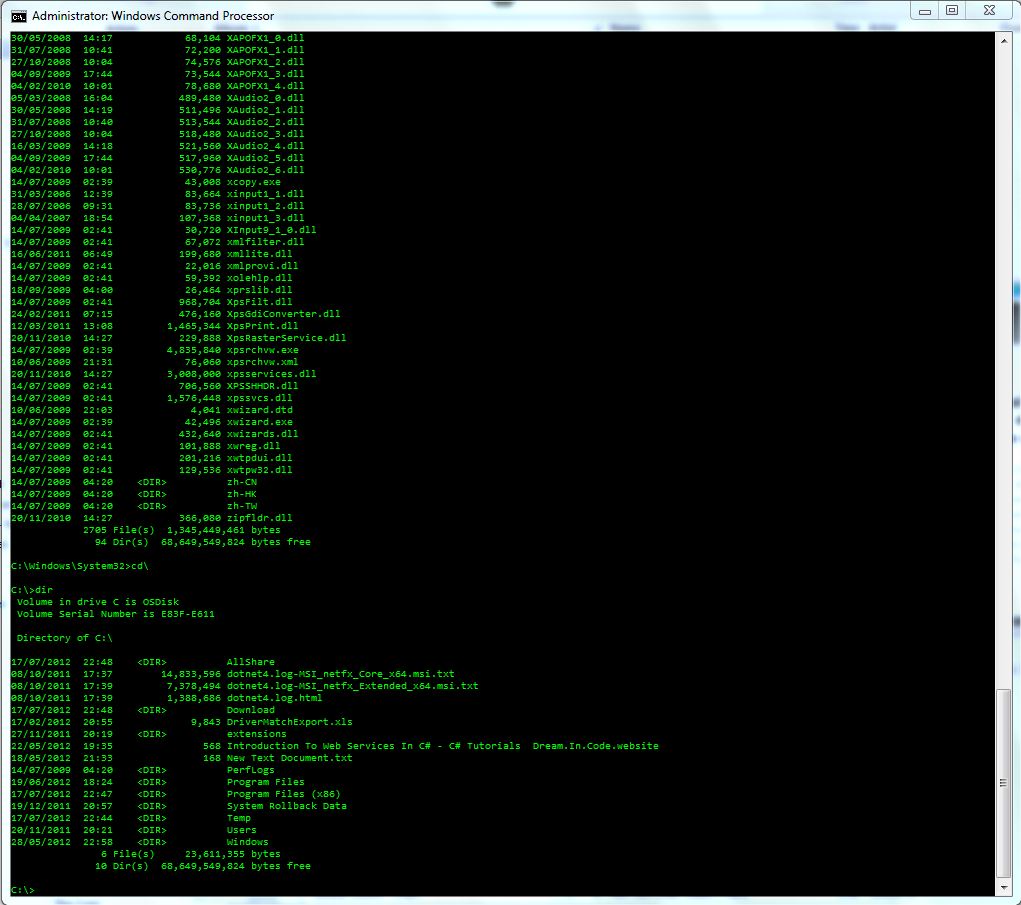This screenshot has width=1021, height=905.
Task: Click the 'New Text Document.txt' file name
Action: pyautogui.click(x=289, y=759)
